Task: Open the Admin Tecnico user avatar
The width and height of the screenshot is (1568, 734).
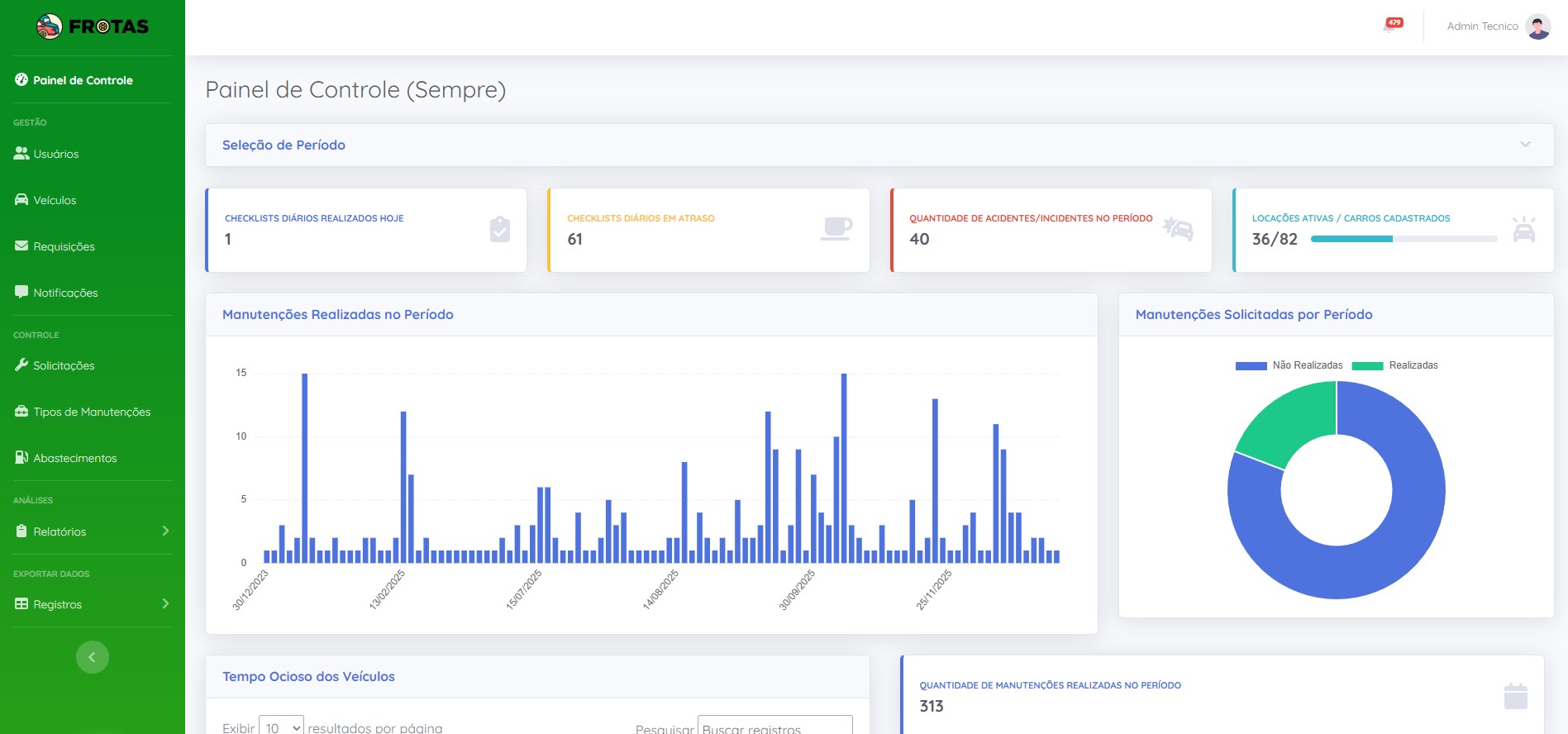Action: 1537,26
